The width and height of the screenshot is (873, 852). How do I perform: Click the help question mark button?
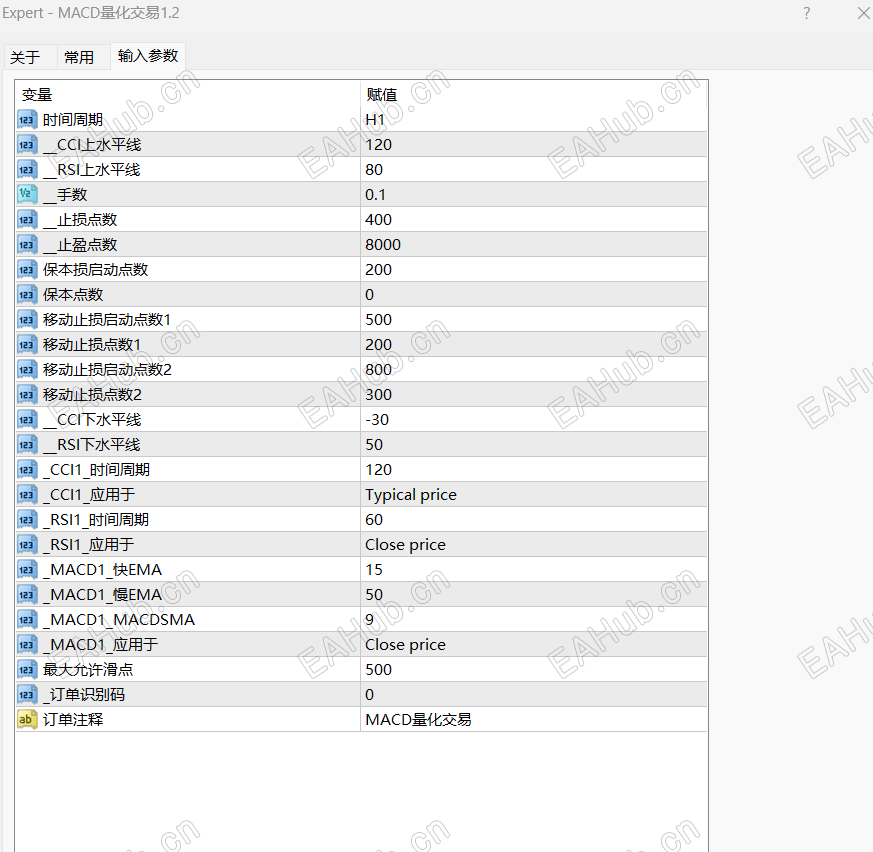click(807, 13)
